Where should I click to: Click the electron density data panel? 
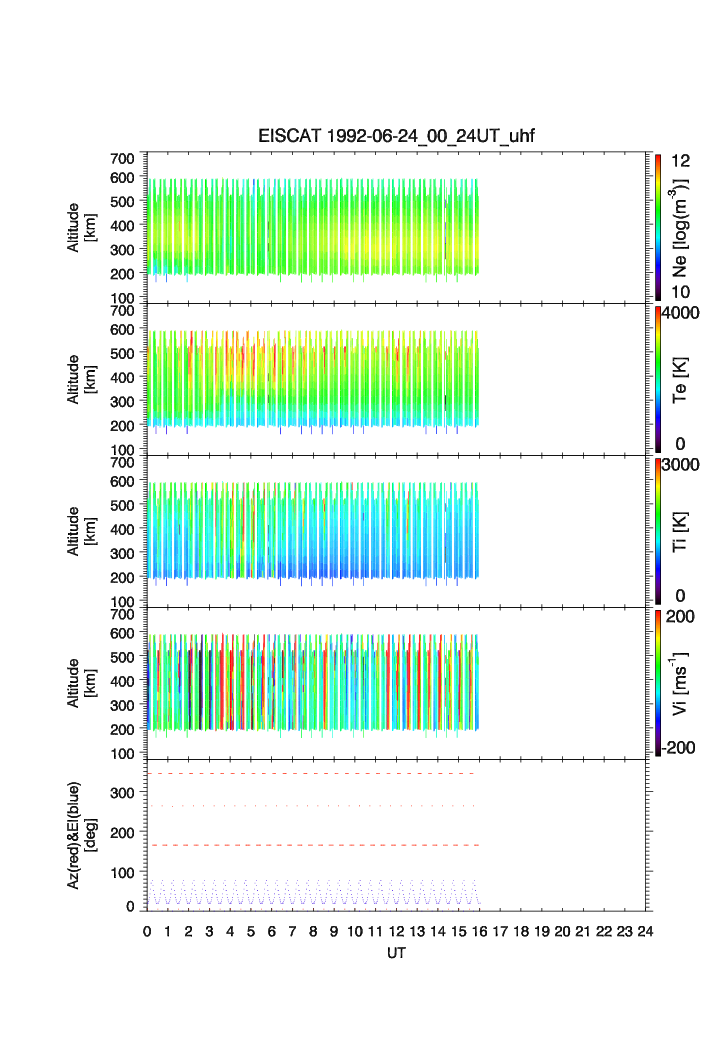pyautogui.click(x=396, y=227)
